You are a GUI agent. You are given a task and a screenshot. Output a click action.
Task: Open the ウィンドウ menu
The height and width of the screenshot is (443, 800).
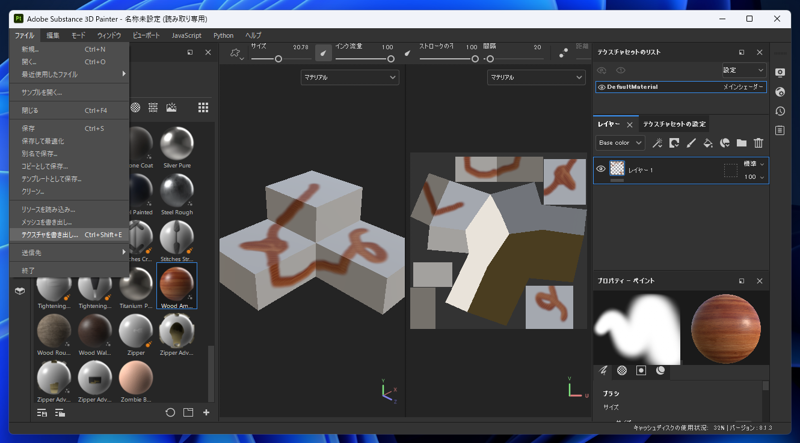tap(109, 35)
